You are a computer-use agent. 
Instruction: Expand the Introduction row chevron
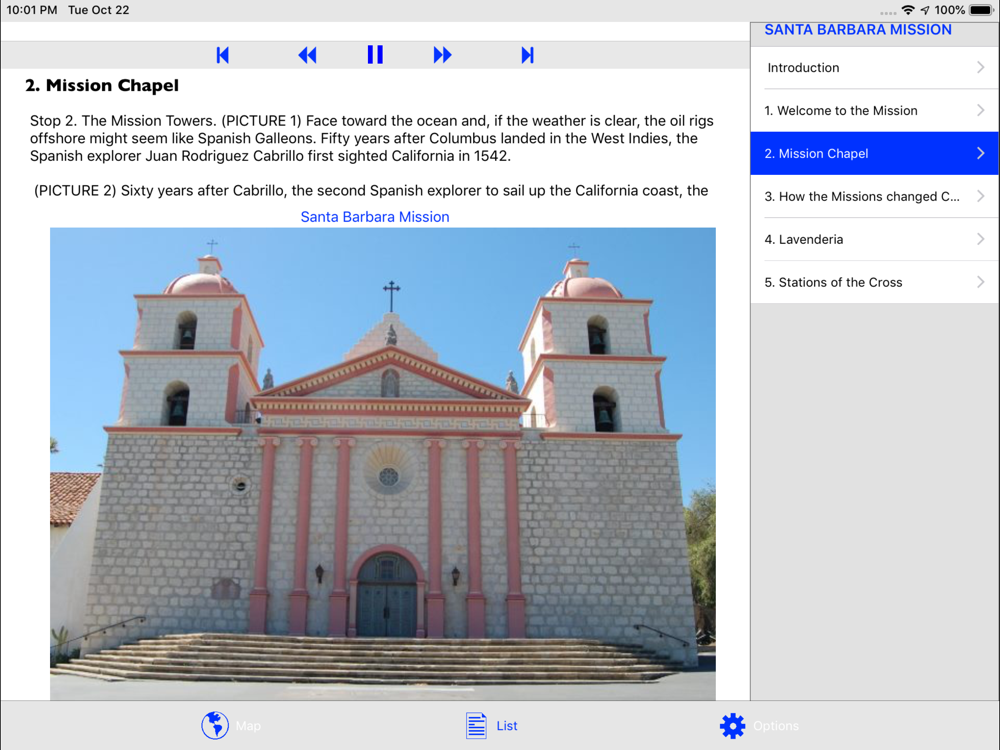tap(981, 67)
